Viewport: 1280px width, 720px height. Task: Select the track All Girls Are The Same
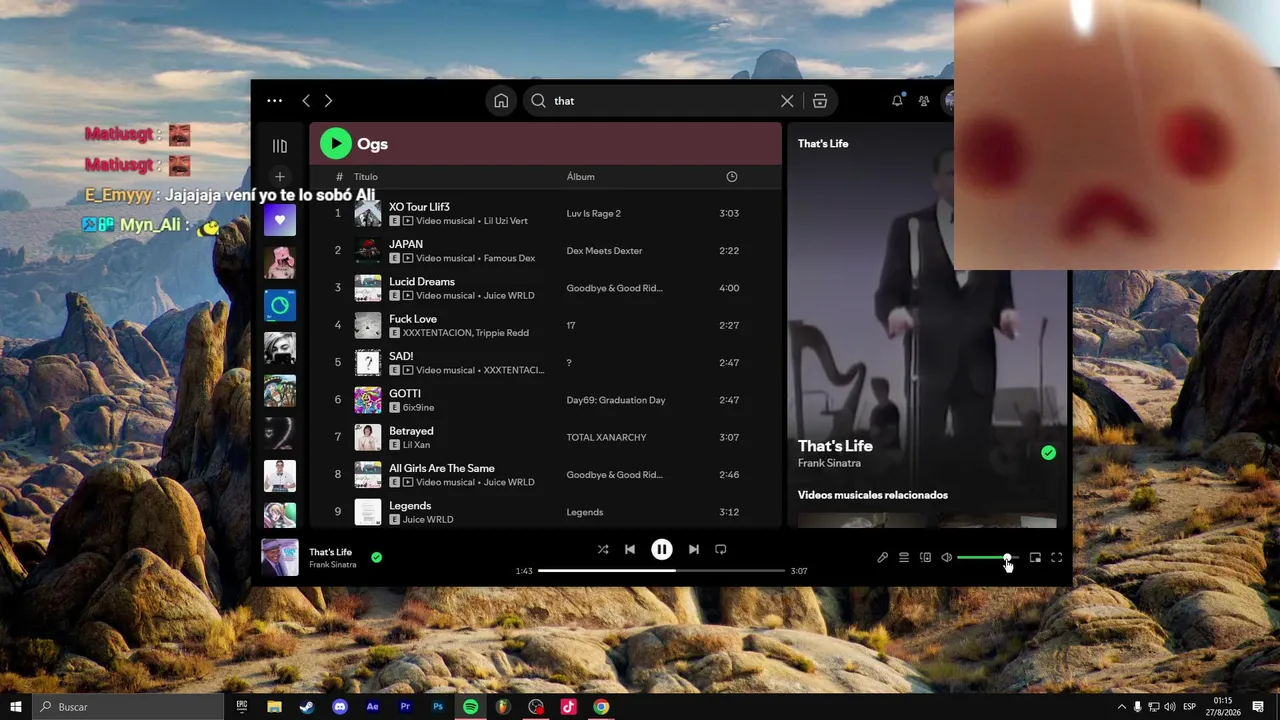442,468
